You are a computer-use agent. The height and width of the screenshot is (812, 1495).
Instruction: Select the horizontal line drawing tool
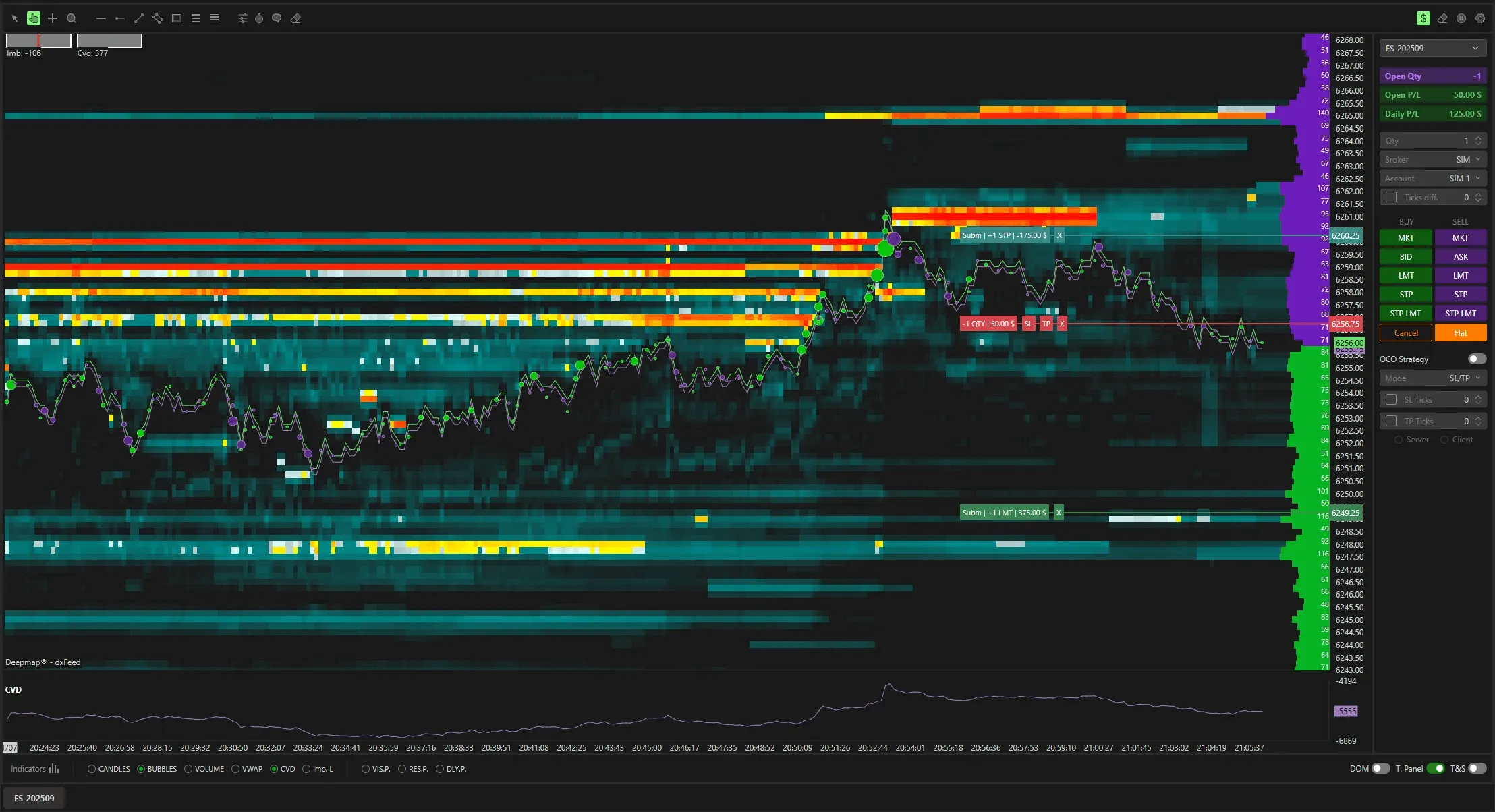[x=102, y=18]
